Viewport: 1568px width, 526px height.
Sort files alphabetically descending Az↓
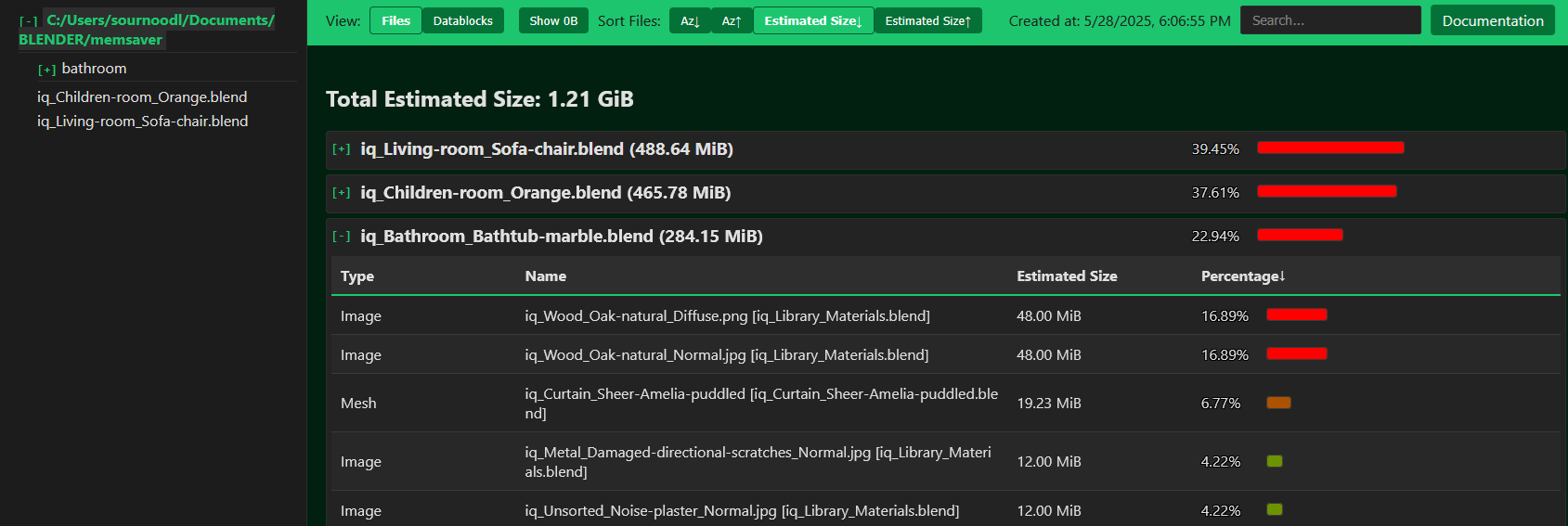coord(690,20)
